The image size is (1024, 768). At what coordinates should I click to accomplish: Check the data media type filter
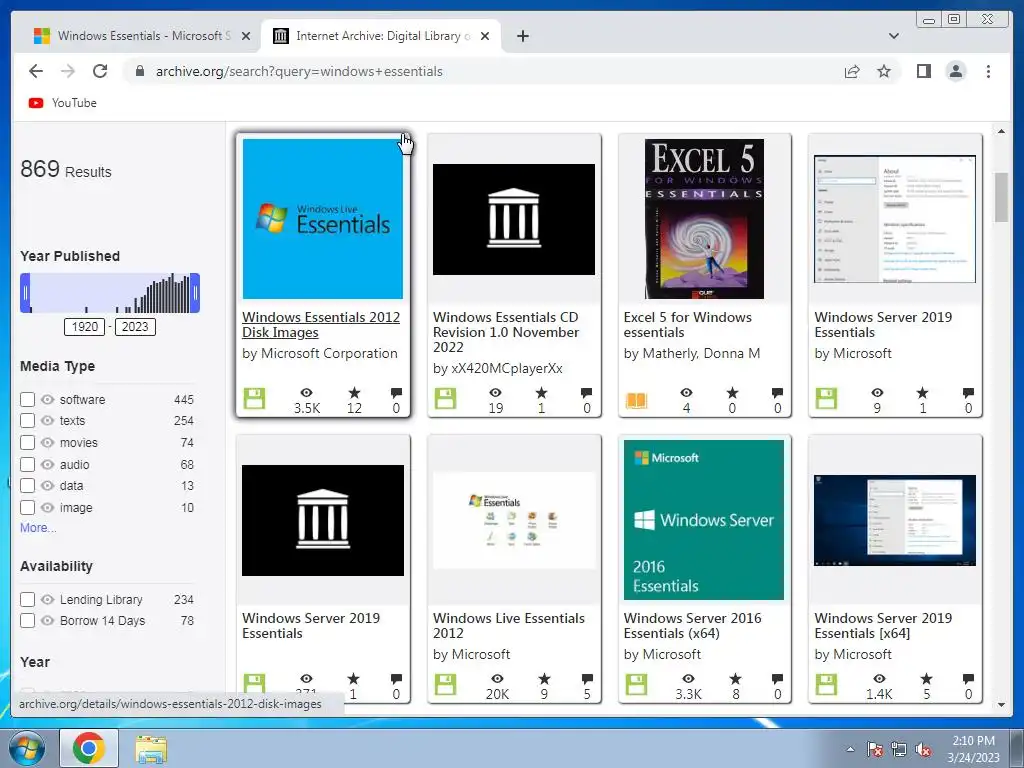pos(27,485)
